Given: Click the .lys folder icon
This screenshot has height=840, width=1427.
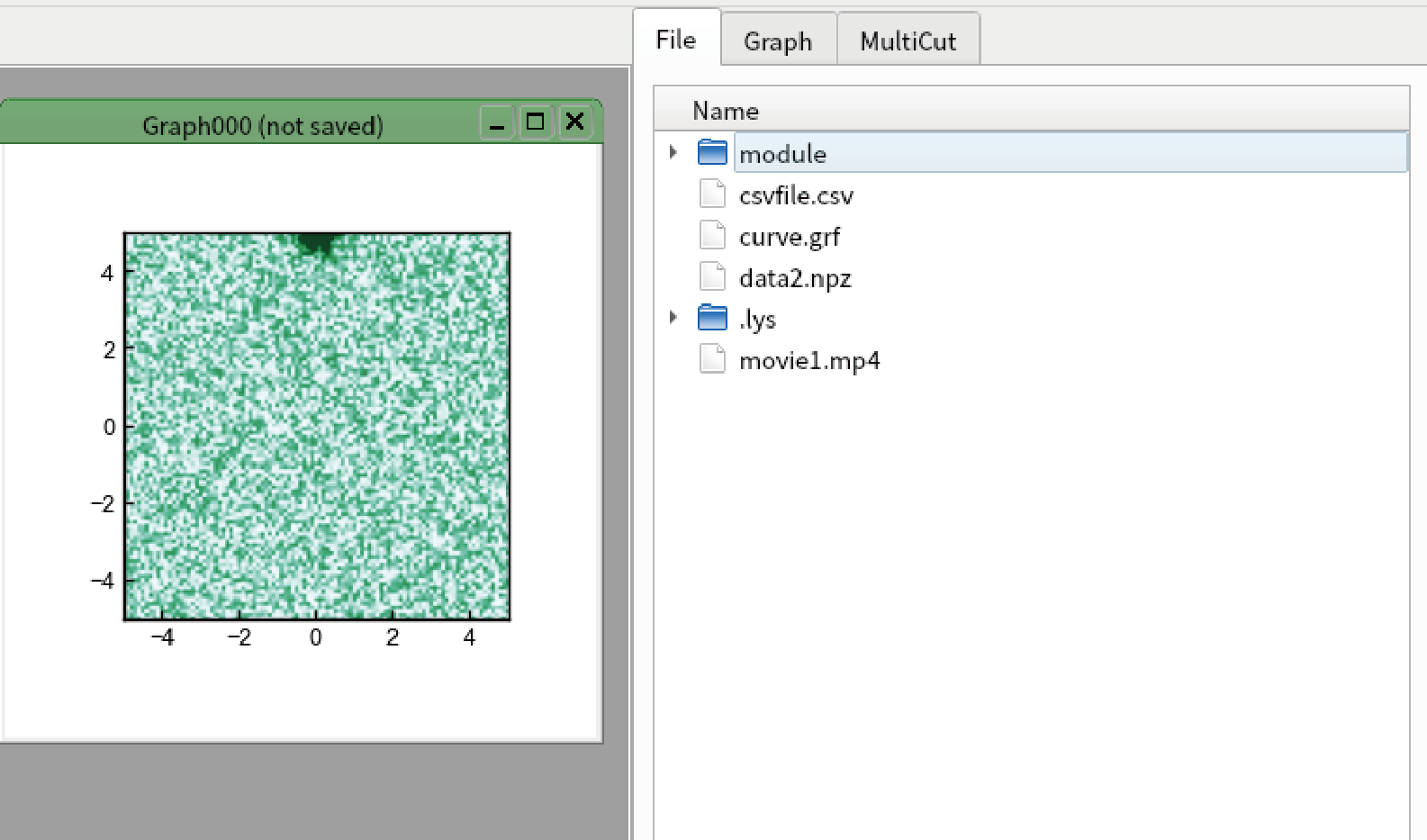Looking at the screenshot, I should tap(712, 318).
